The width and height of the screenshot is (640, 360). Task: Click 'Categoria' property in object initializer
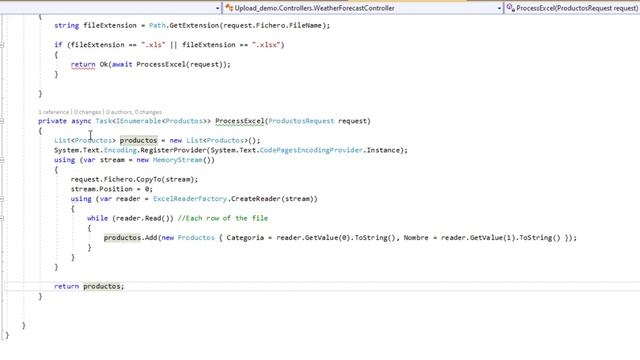pos(245,238)
